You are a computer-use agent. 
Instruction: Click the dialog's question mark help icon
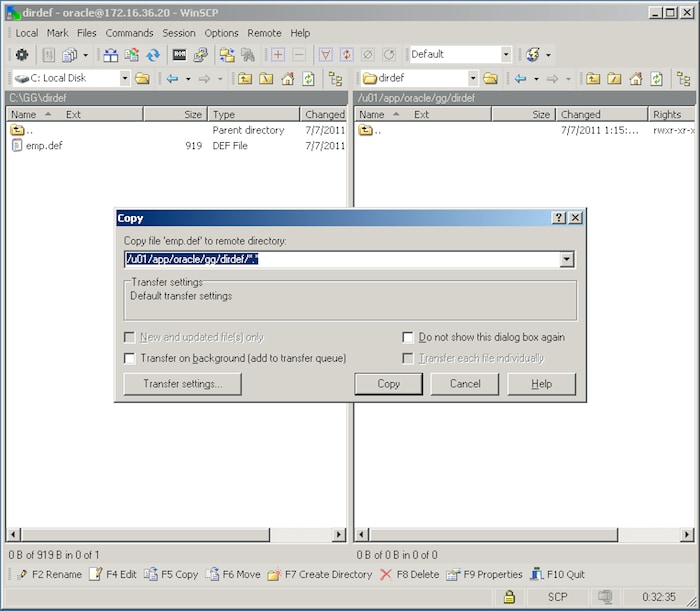pos(559,218)
